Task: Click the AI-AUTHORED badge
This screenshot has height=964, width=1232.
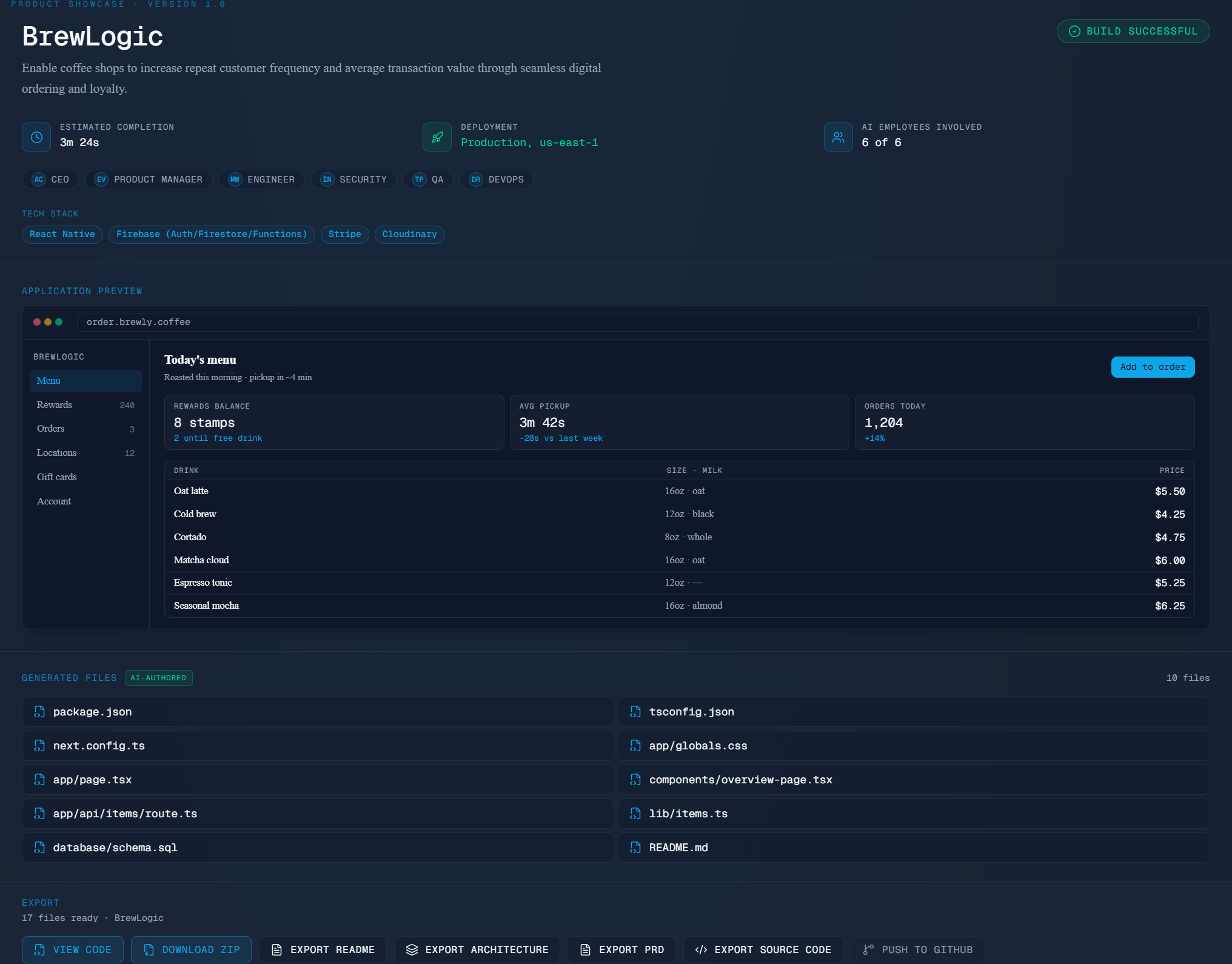Action: pyautogui.click(x=159, y=678)
